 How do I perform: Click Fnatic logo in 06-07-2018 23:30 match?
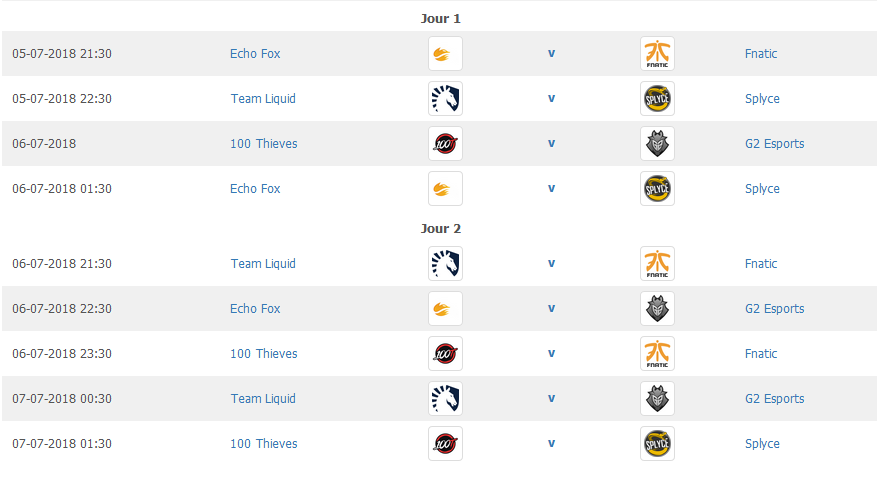pos(657,353)
